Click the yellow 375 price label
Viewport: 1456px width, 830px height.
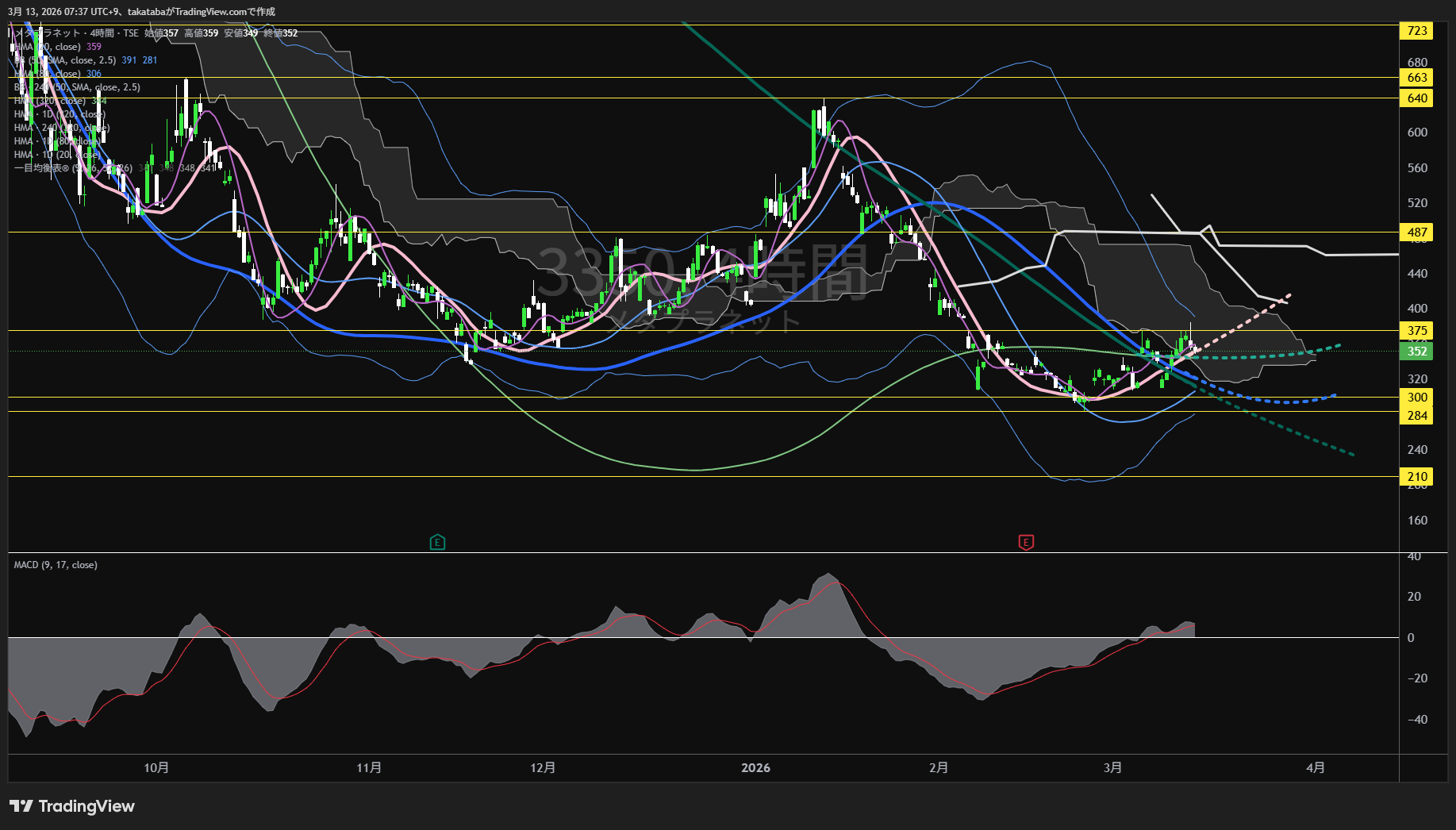[x=1417, y=331]
